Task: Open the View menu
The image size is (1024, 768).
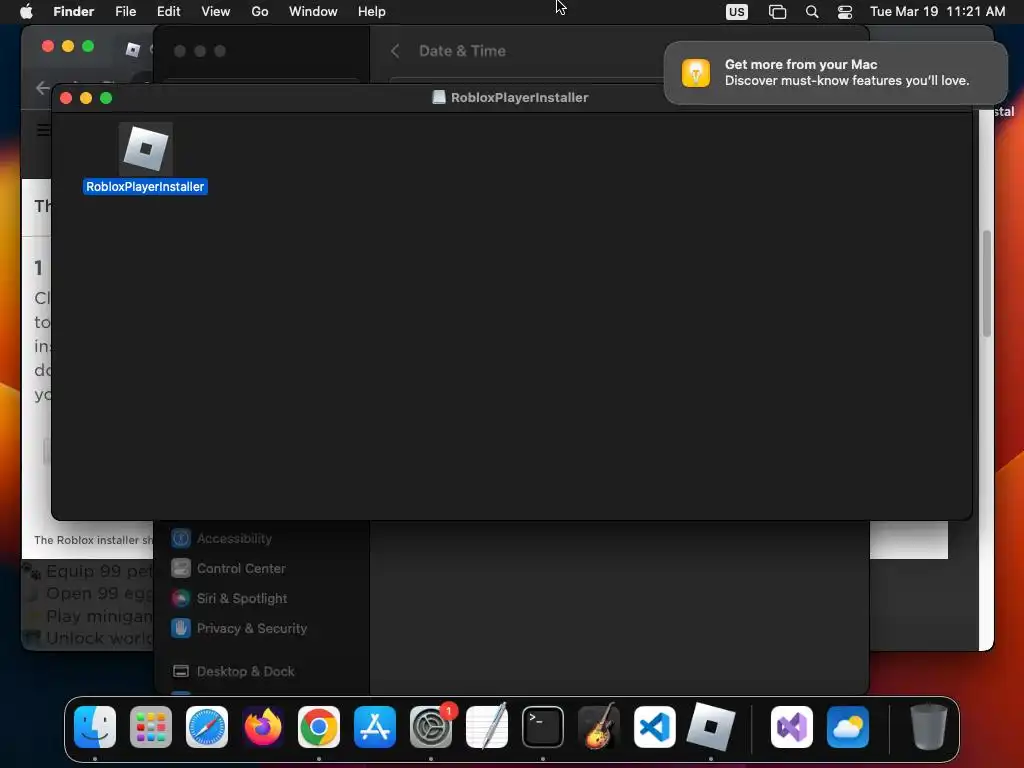Action: pyautogui.click(x=216, y=12)
